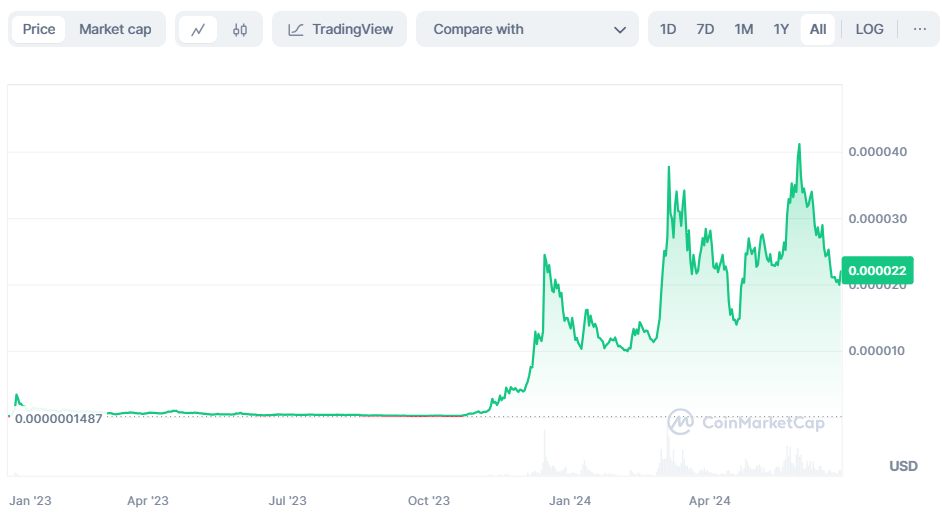Viewport: 942px width, 518px height.
Task: Click the 0.0000001487 starting price label
Action: [59, 418]
